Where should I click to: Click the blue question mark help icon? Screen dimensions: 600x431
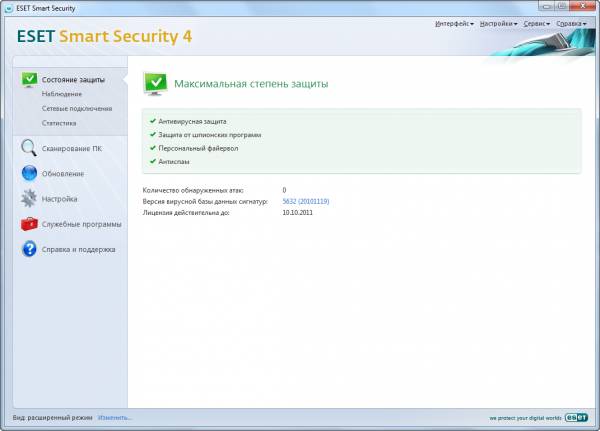point(29,249)
